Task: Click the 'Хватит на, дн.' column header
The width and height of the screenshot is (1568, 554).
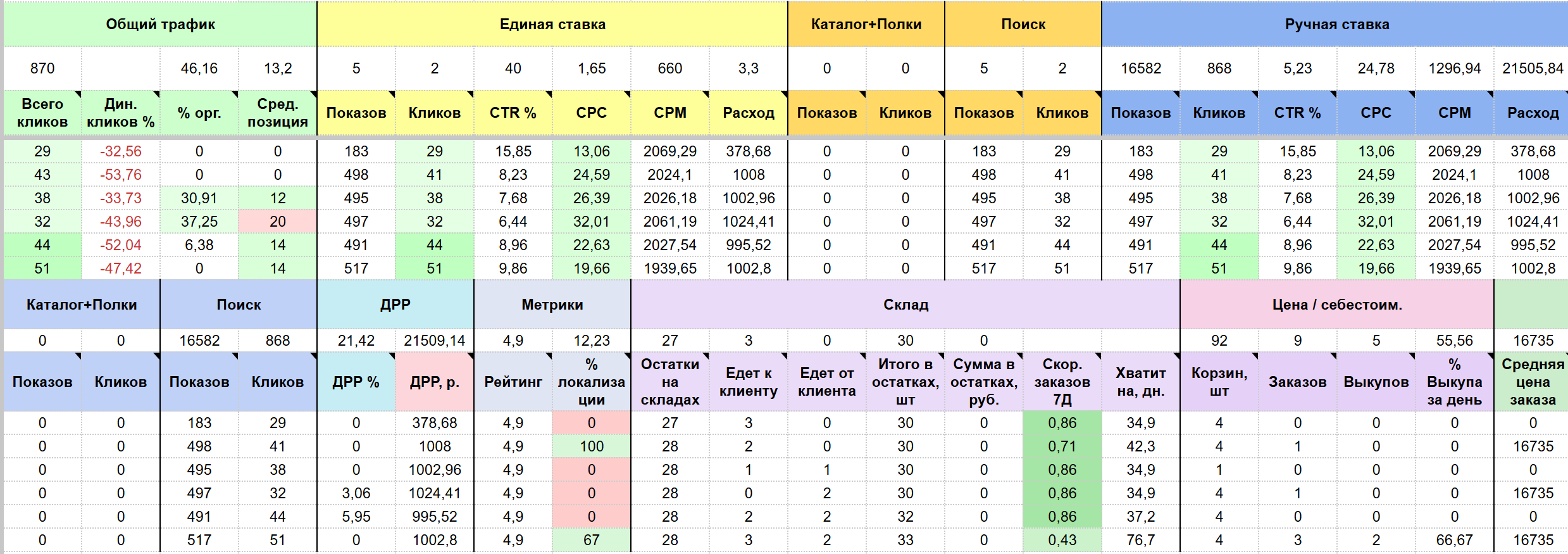Action: (x=1141, y=382)
